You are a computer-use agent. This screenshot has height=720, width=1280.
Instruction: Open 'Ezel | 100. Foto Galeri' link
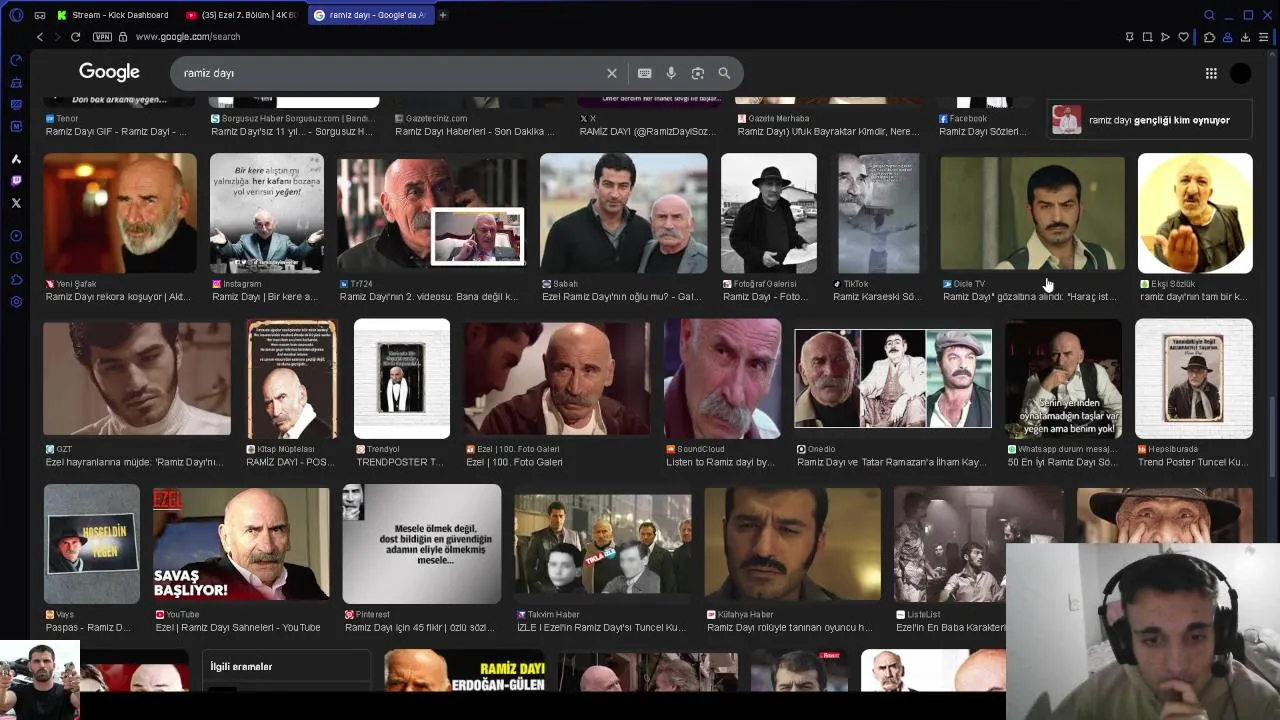coord(513,462)
